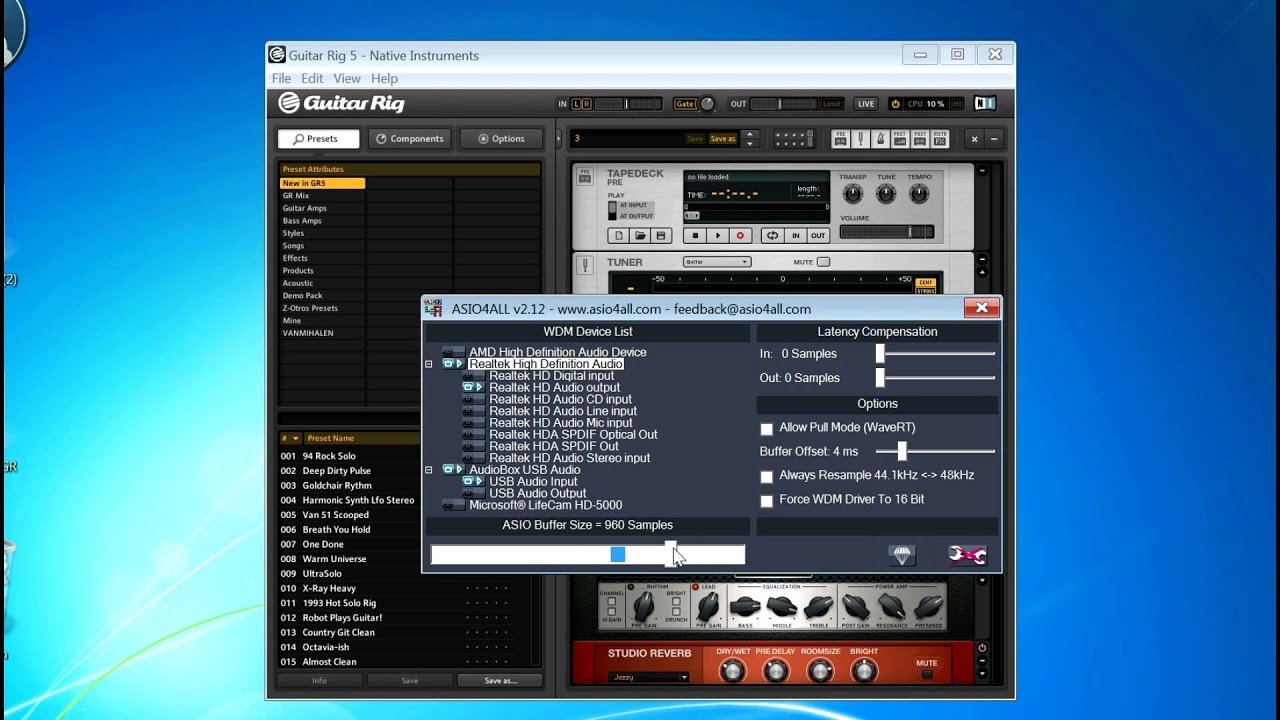Toggle the output Limit button

tap(831, 104)
